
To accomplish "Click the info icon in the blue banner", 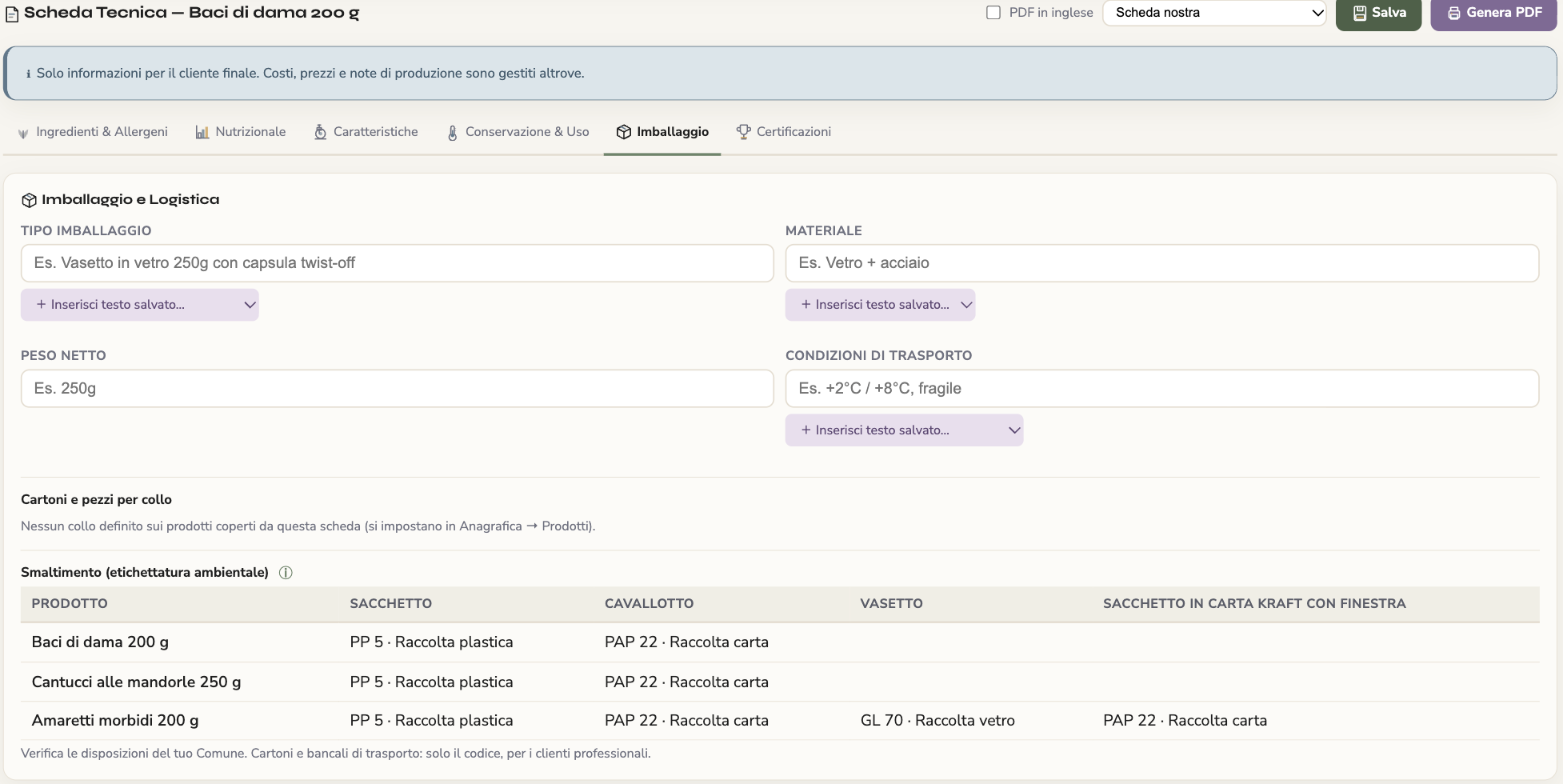I will coord(28,74).
